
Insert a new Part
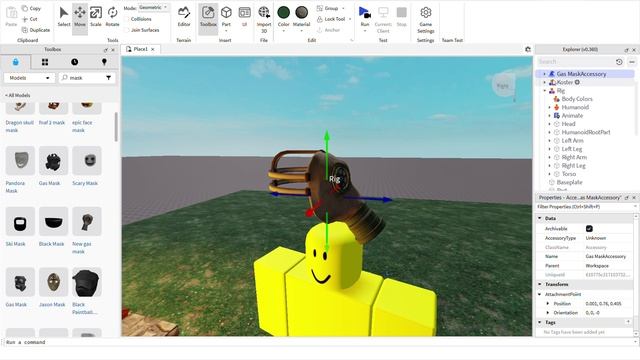pos(226,18)
